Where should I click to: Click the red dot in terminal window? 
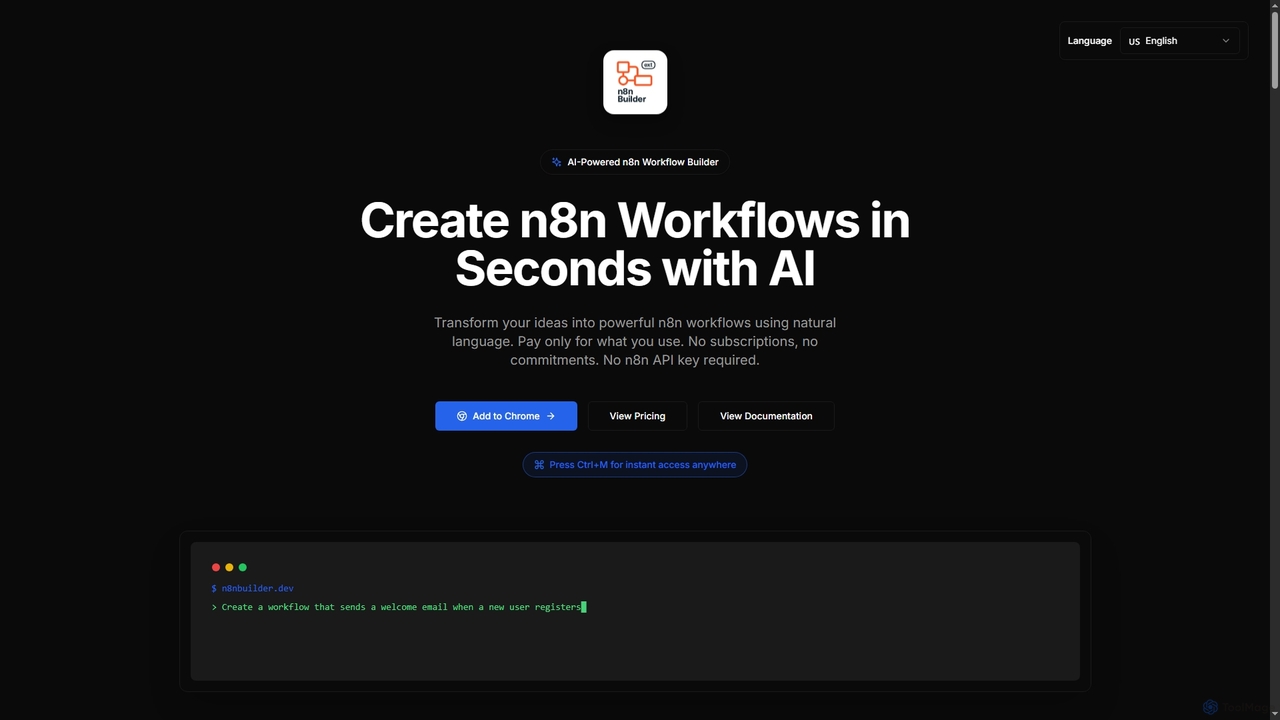216,567
